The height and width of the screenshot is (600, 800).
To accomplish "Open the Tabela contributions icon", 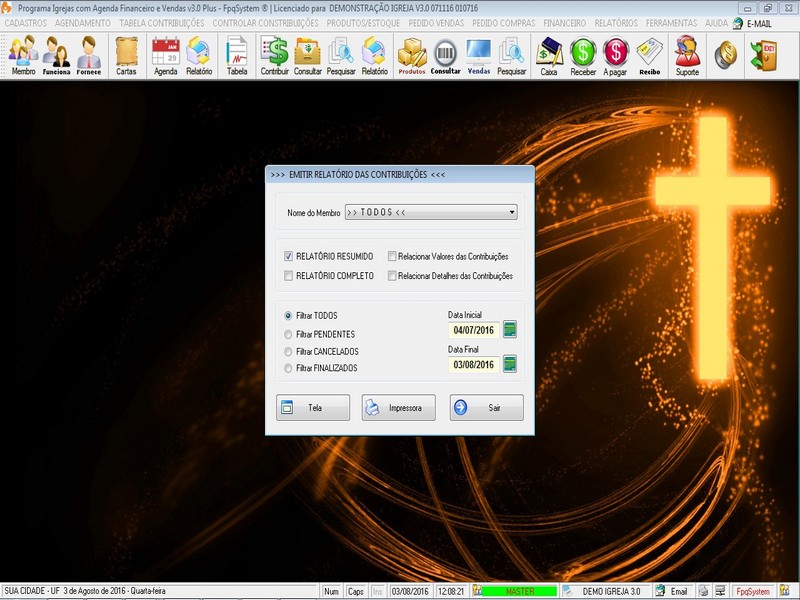I will [x=237, y=56].
